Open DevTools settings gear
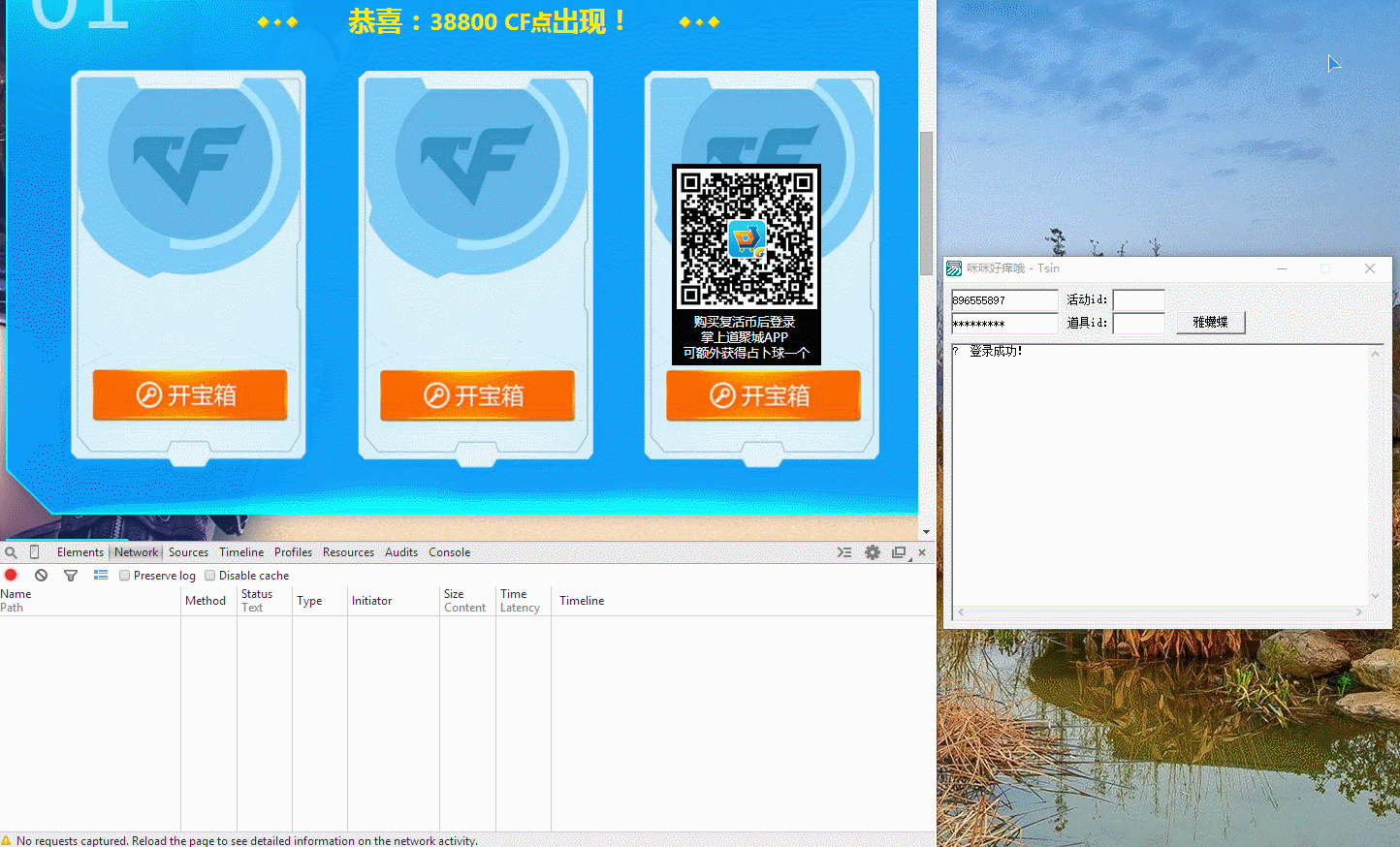Viewport: 1400px width, 847px height. click(873, 552)
